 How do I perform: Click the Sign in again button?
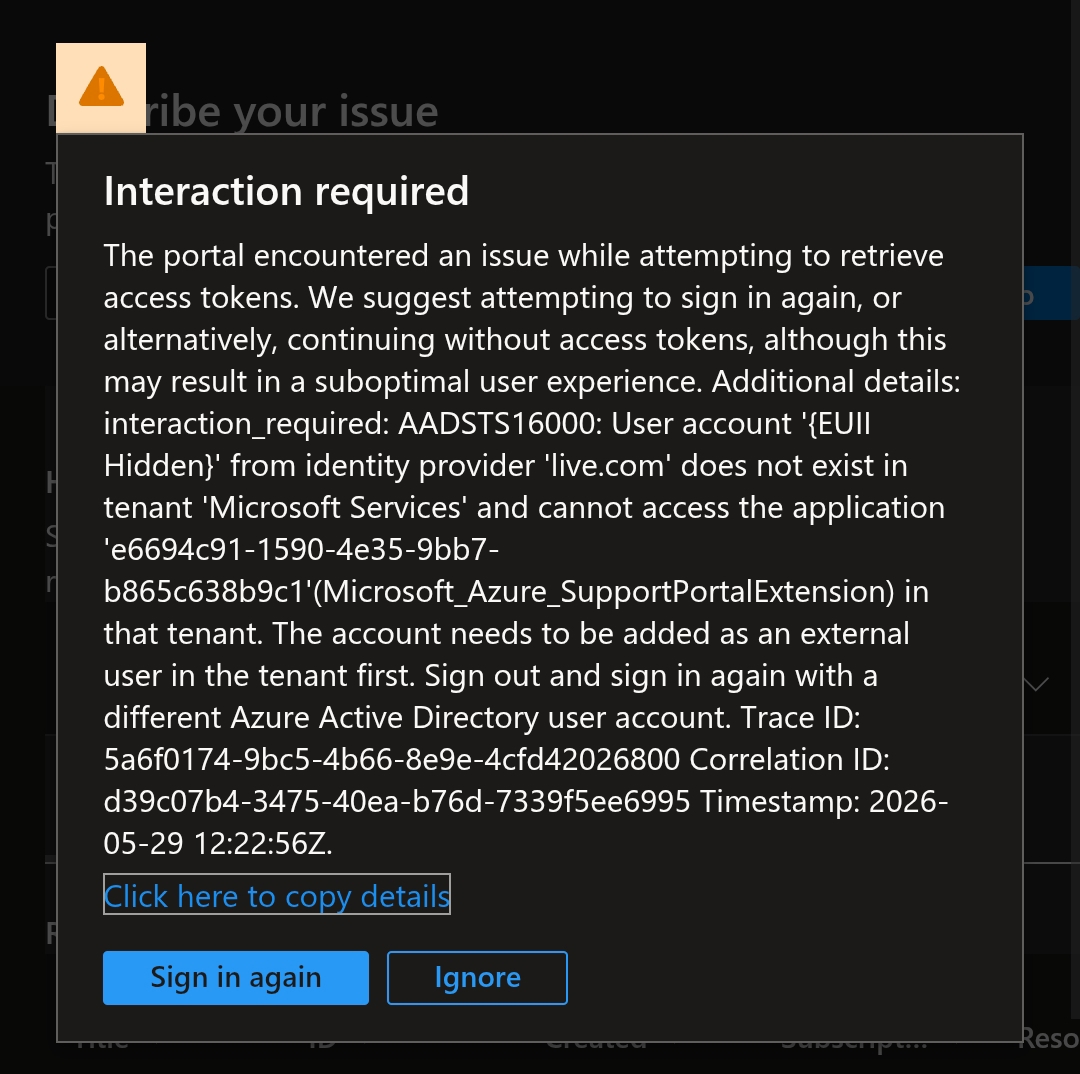[236, 978]
